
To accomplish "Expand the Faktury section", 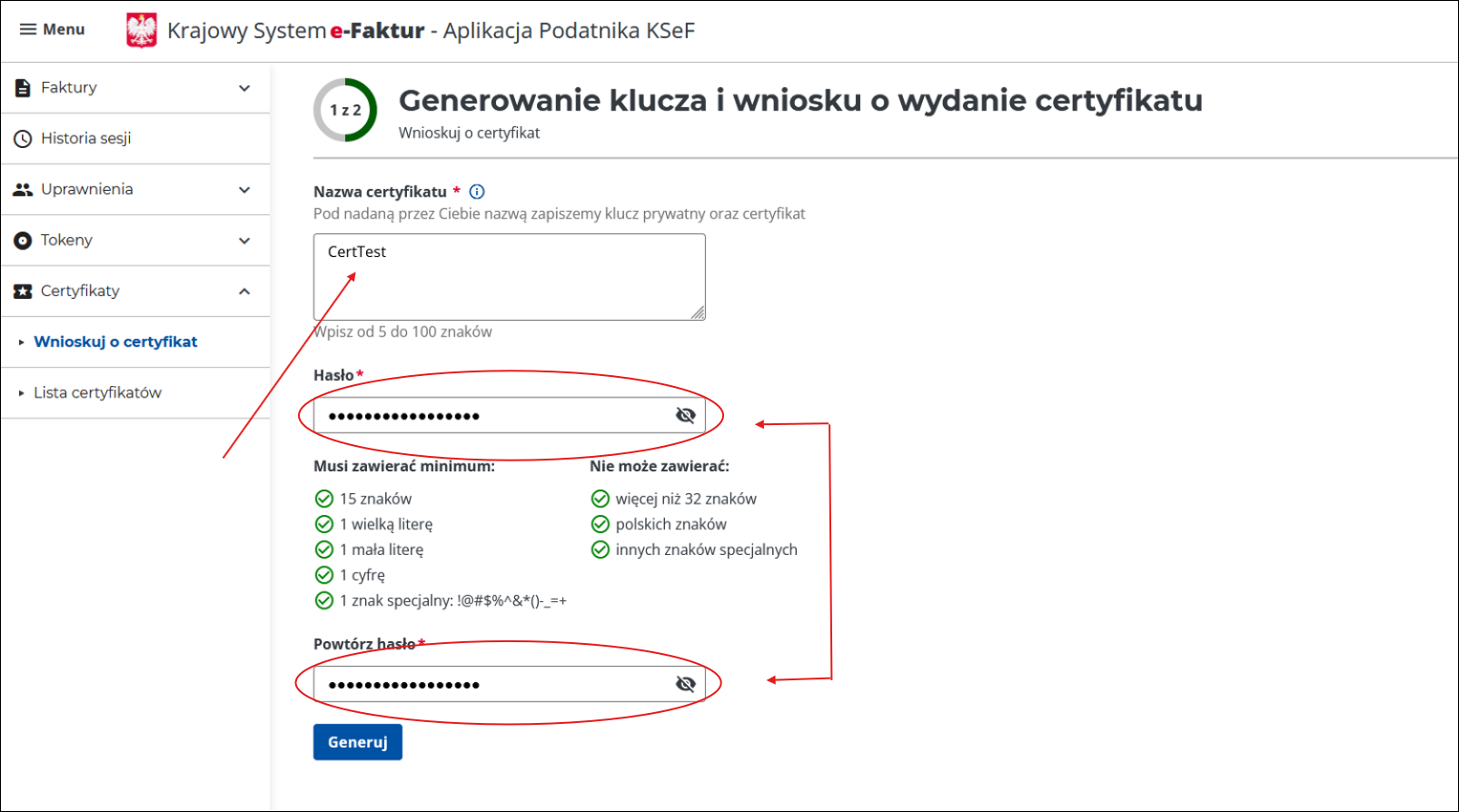I will pyautogui.click(x=243, y=87).
